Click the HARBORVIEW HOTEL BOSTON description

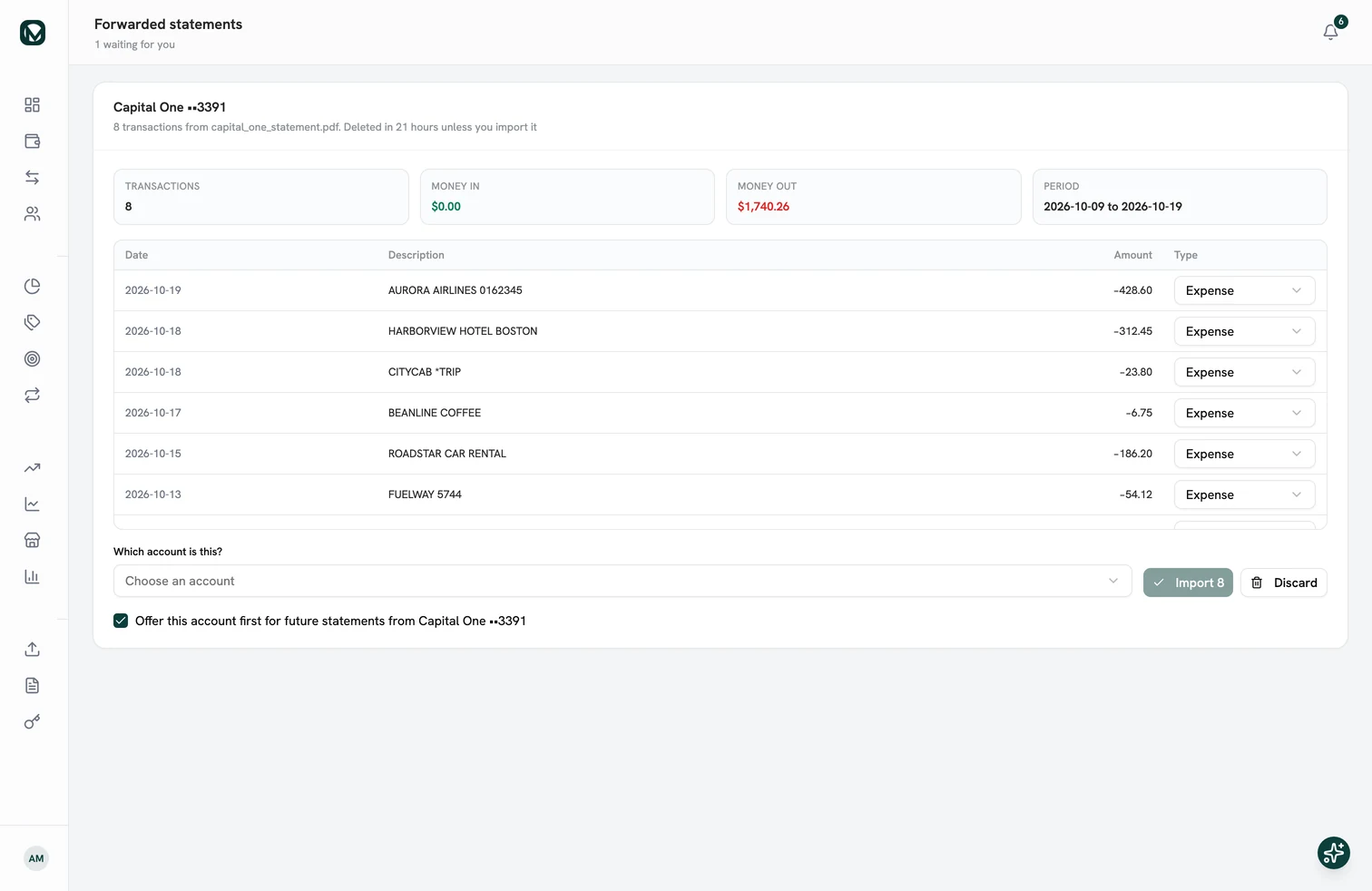tap(463, 331)
